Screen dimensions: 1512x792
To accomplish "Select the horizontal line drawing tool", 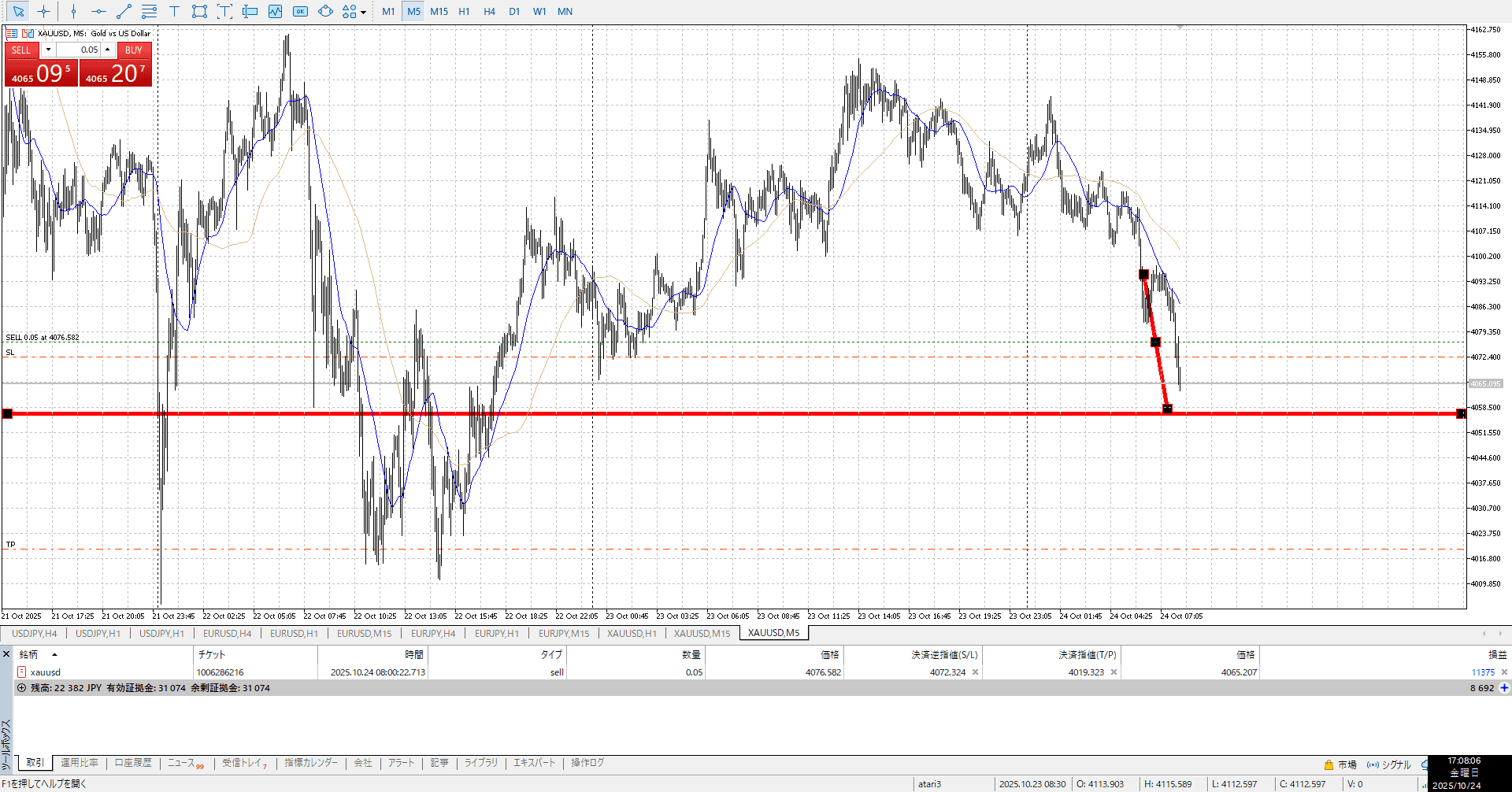I will coord(98,11).
